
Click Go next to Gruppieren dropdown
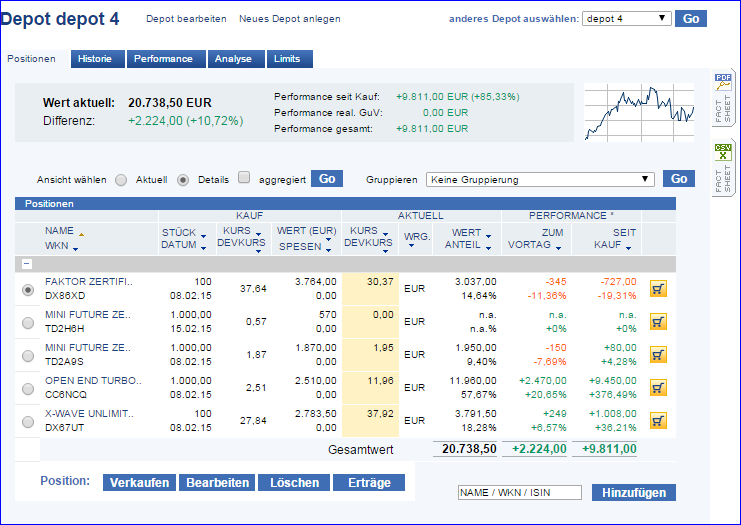click(679, 179)
